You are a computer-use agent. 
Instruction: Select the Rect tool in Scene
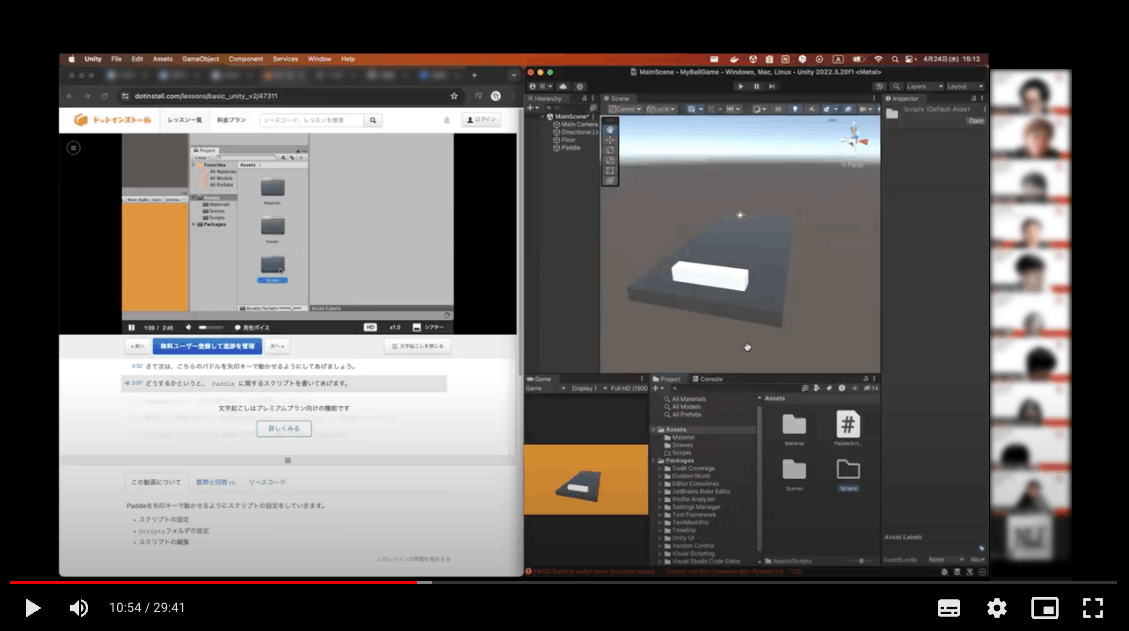610,171
